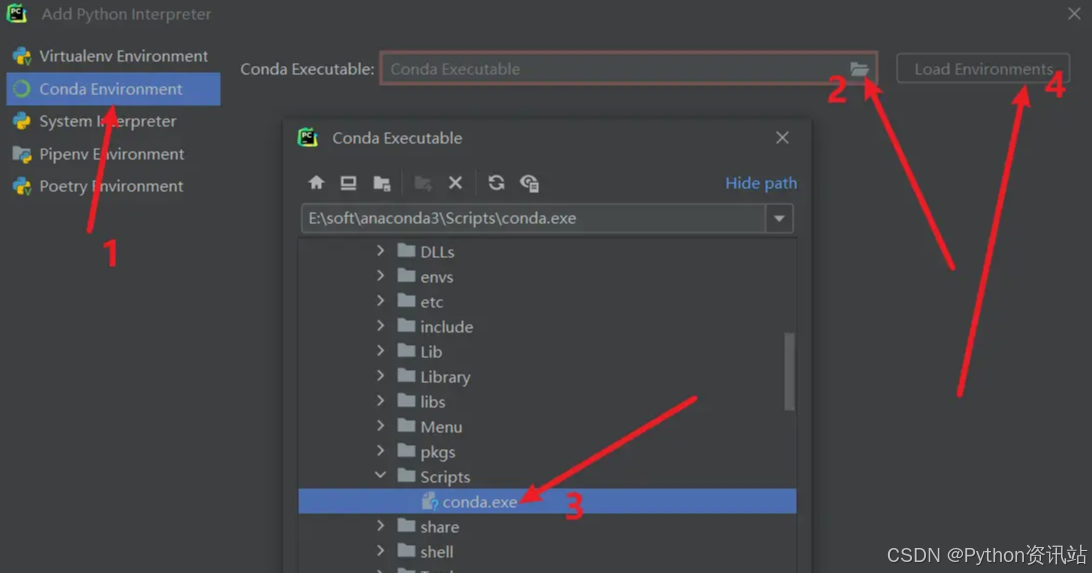Expand the include folder

(x=380, y=326)
